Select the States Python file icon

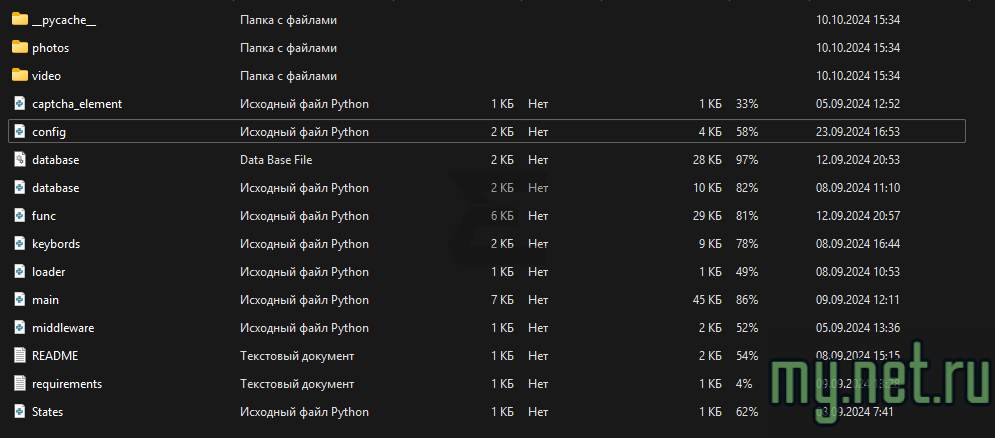[x=19, y=411]
